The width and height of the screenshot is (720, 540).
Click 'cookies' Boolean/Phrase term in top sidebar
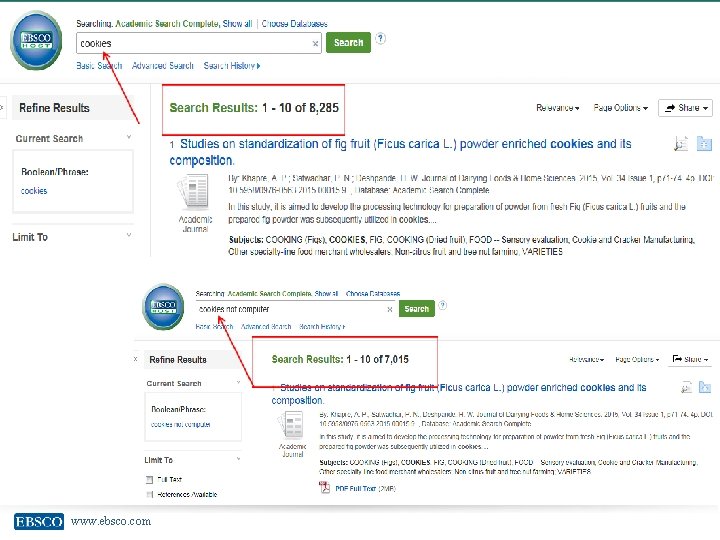pos(34,191)
